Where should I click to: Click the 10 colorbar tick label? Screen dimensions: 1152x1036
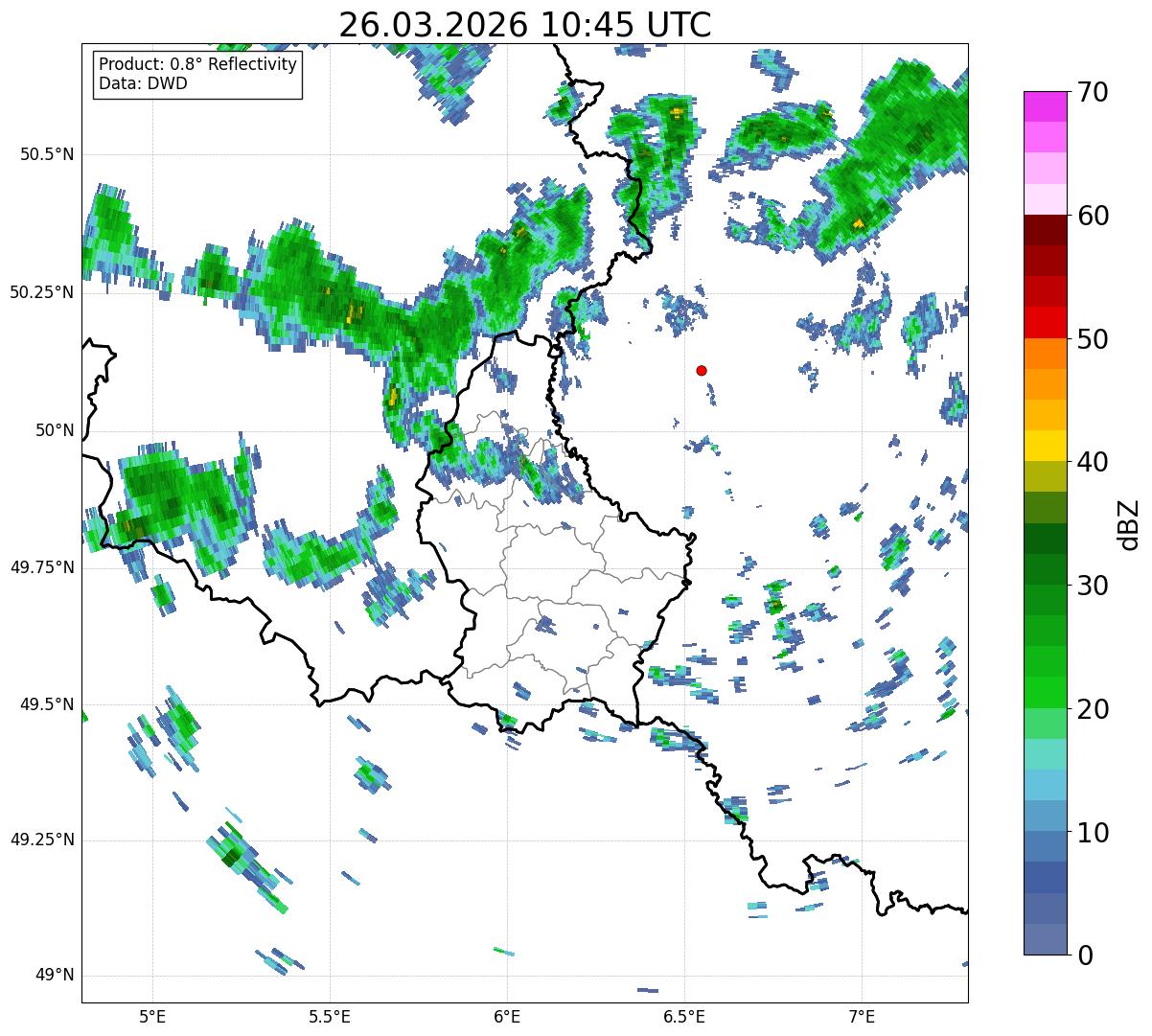pos(1093,833)
